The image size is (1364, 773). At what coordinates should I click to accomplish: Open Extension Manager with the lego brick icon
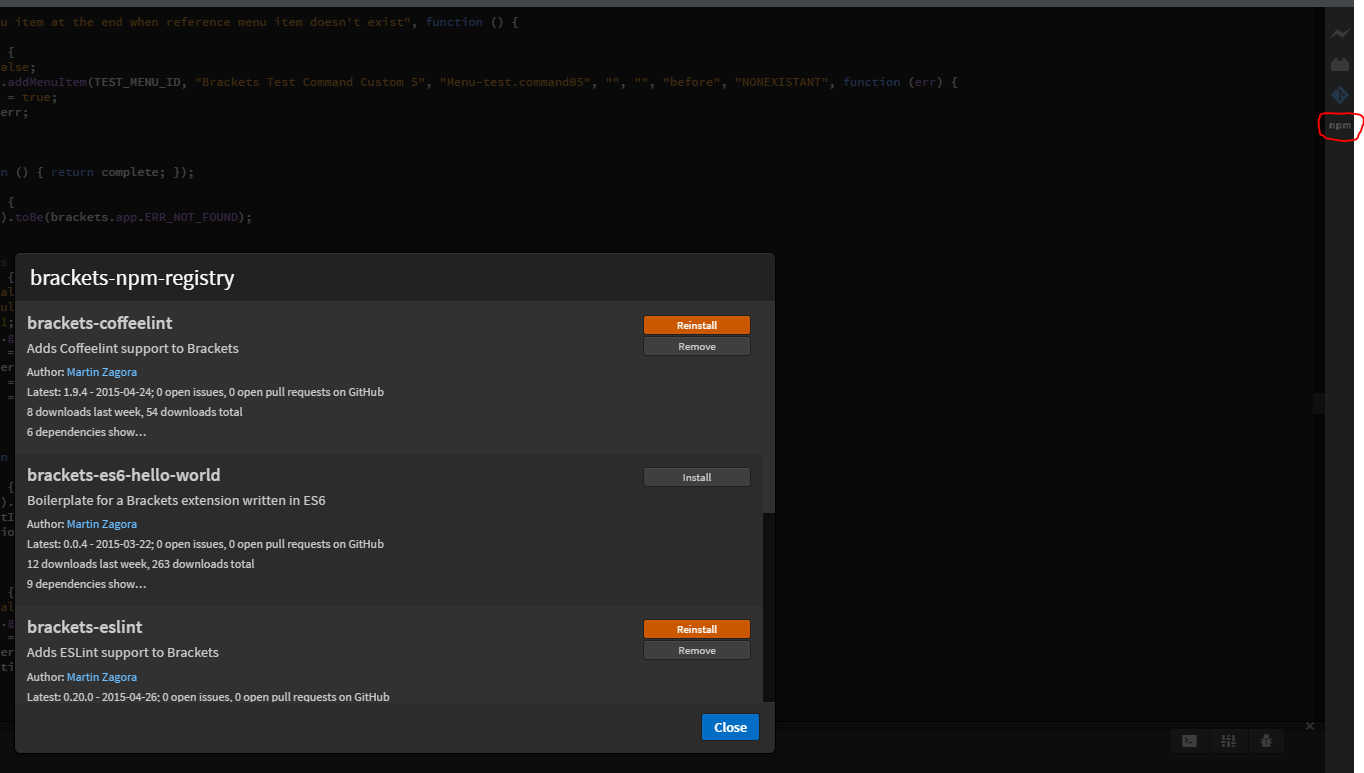coord(1339,65)
